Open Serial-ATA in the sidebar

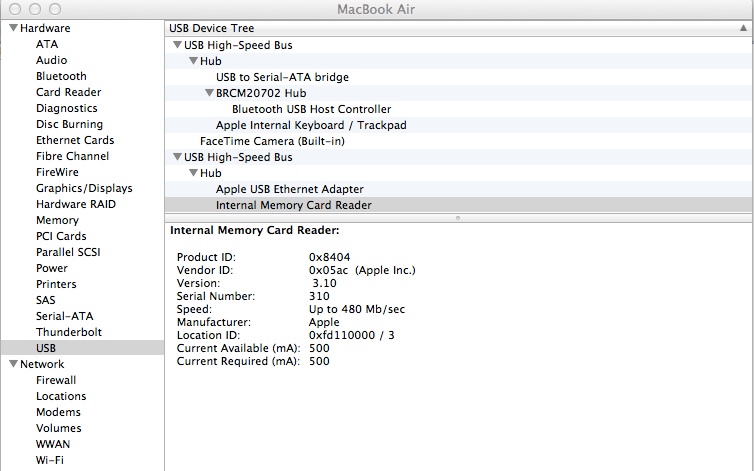coord(64,316)
